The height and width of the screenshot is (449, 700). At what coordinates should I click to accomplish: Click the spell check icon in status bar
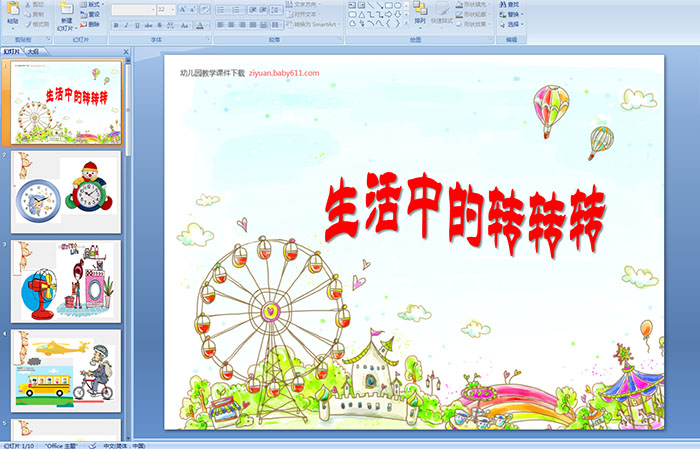coord(92,445)
